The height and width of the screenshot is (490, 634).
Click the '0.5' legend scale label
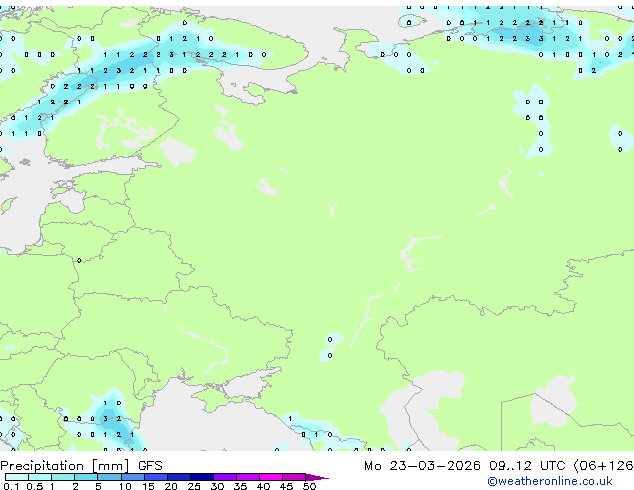34,486
